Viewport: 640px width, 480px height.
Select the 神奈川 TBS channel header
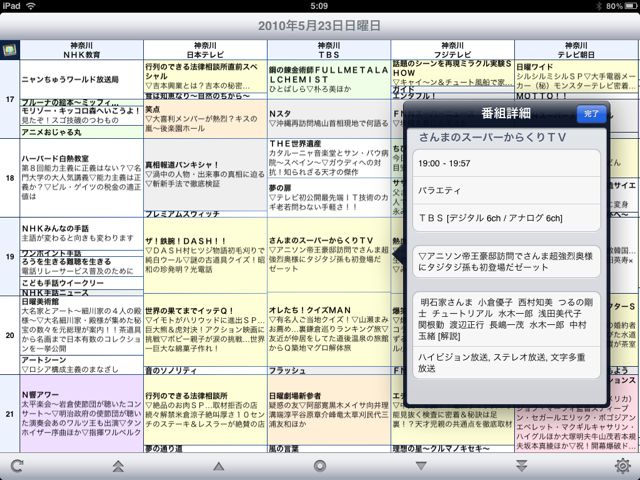pyautogui.click(x=329, y=50)
